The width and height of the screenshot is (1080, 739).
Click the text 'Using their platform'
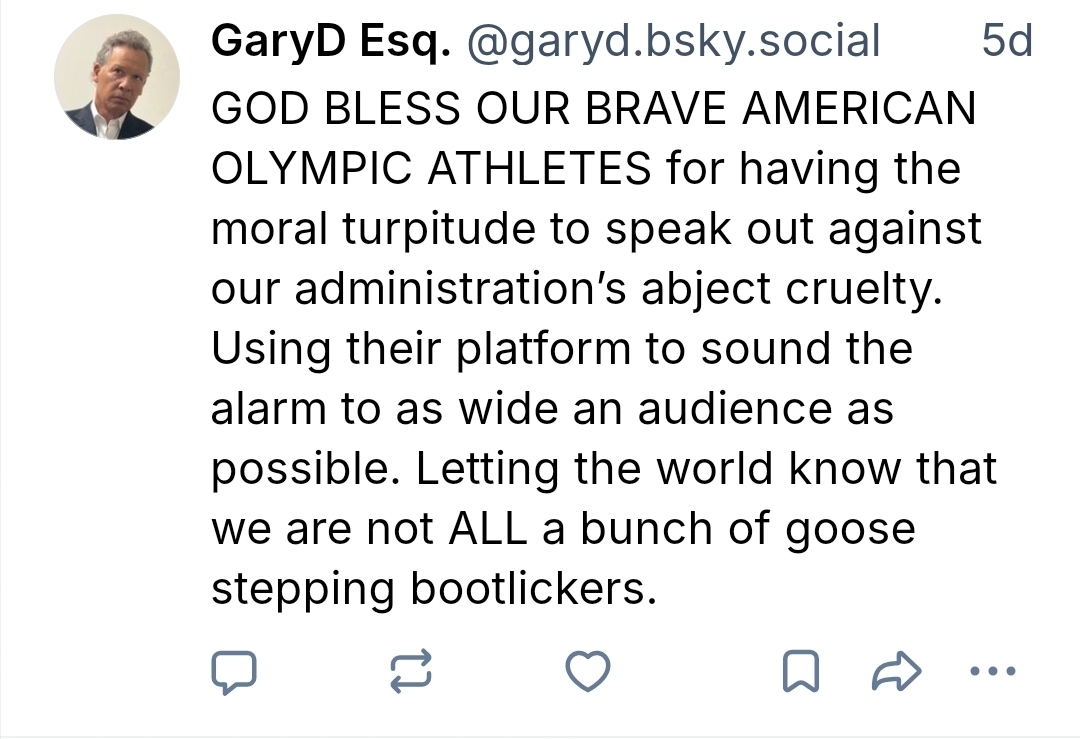click(x=420, y=349)
